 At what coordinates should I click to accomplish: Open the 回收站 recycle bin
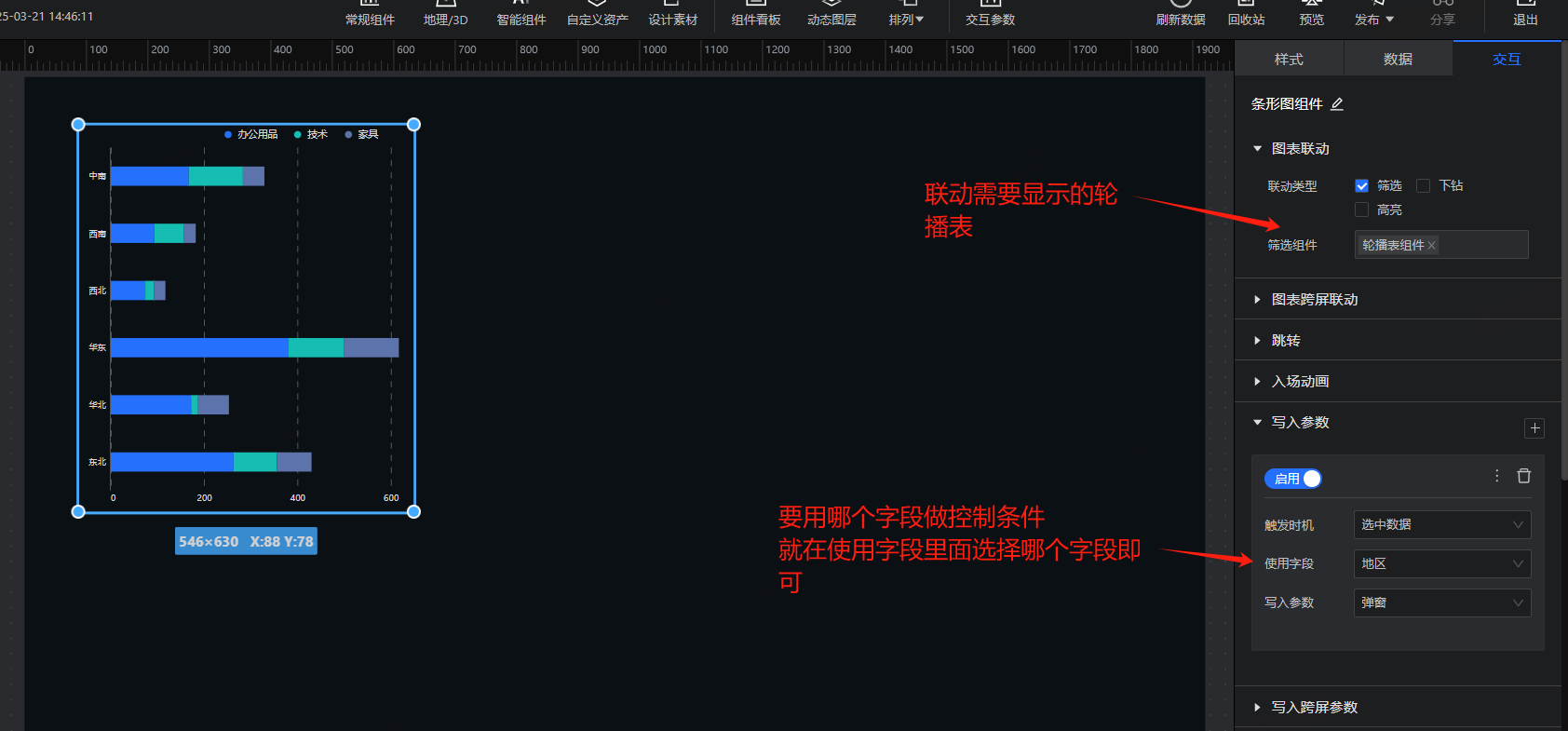click(x=1246, y=14)
